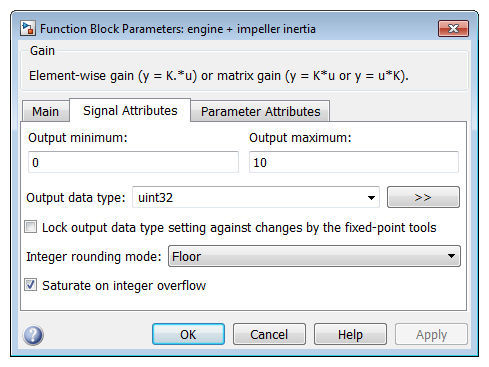Click the Saturate on integer overflow label
489x367 pixels.
pyautogui.click(x=124, y=285)
